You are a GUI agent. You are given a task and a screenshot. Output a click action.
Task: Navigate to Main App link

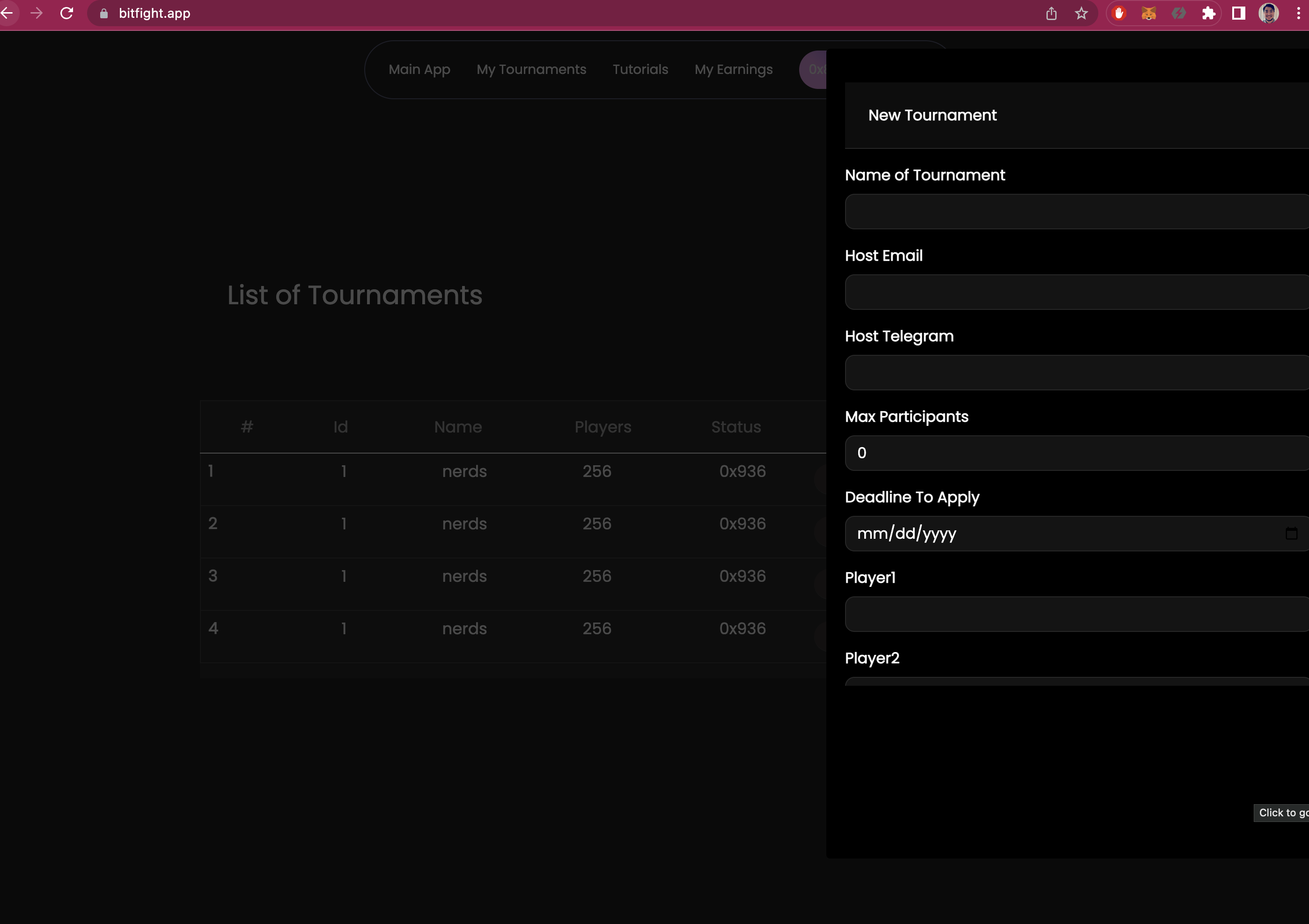coord(419,70)
